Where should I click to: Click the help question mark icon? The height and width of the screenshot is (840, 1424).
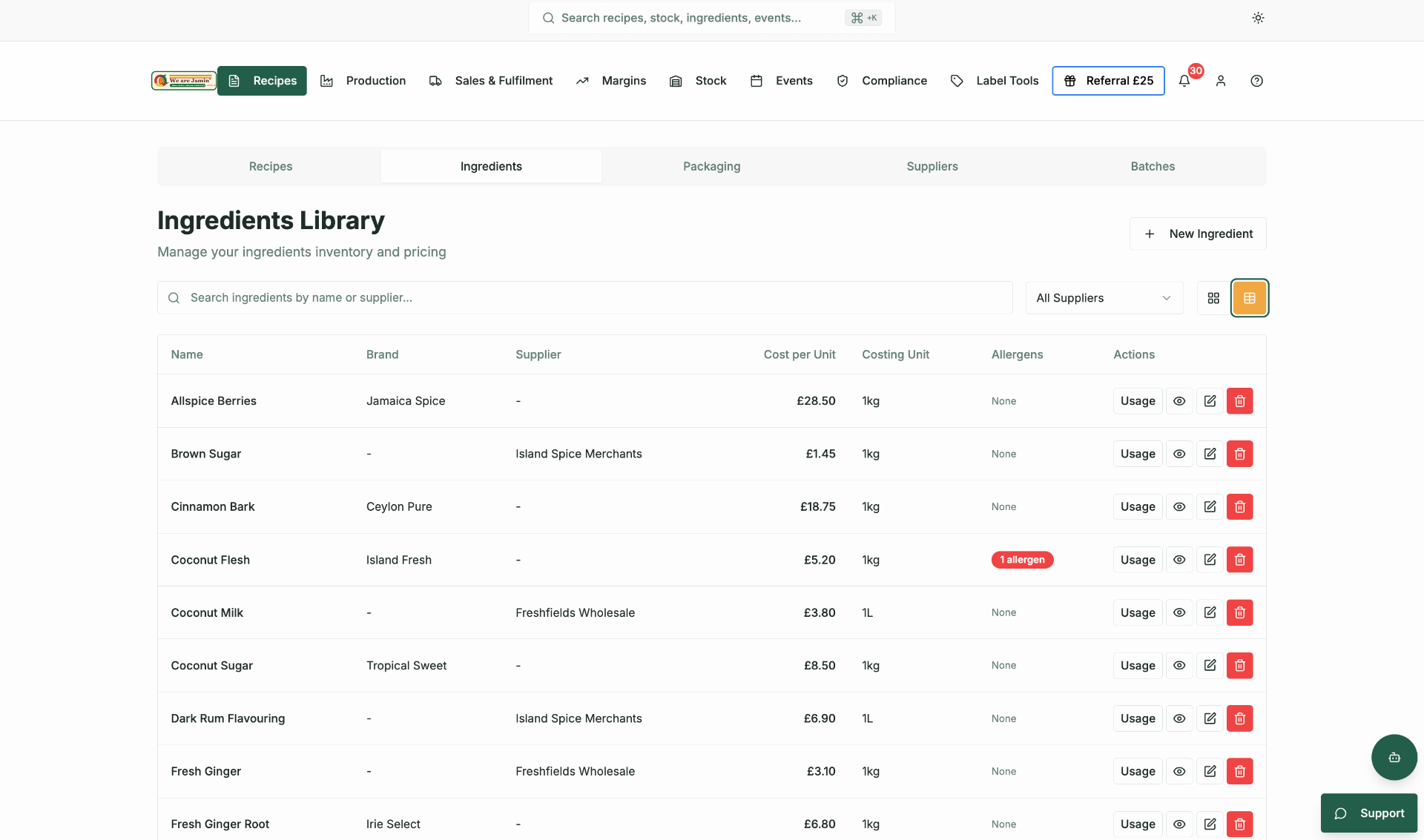click(1256, 81)
